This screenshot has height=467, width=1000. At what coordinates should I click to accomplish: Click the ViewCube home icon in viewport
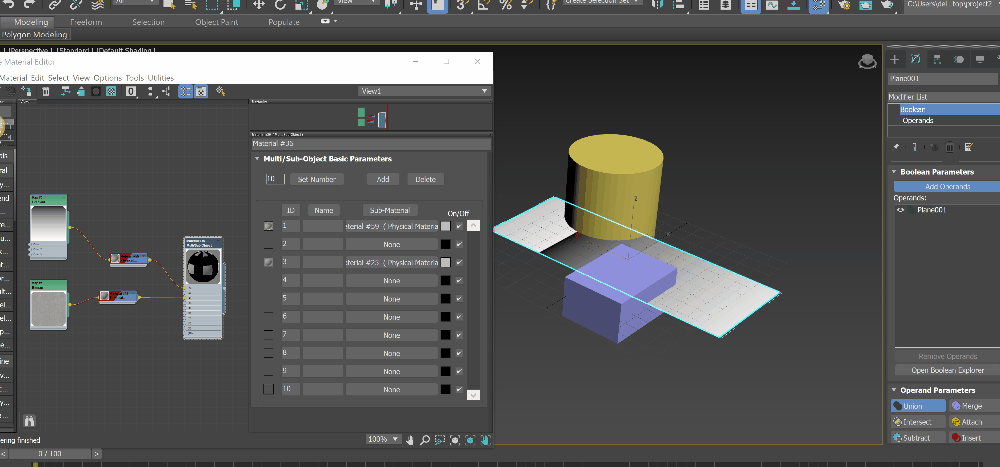(866, 62)
